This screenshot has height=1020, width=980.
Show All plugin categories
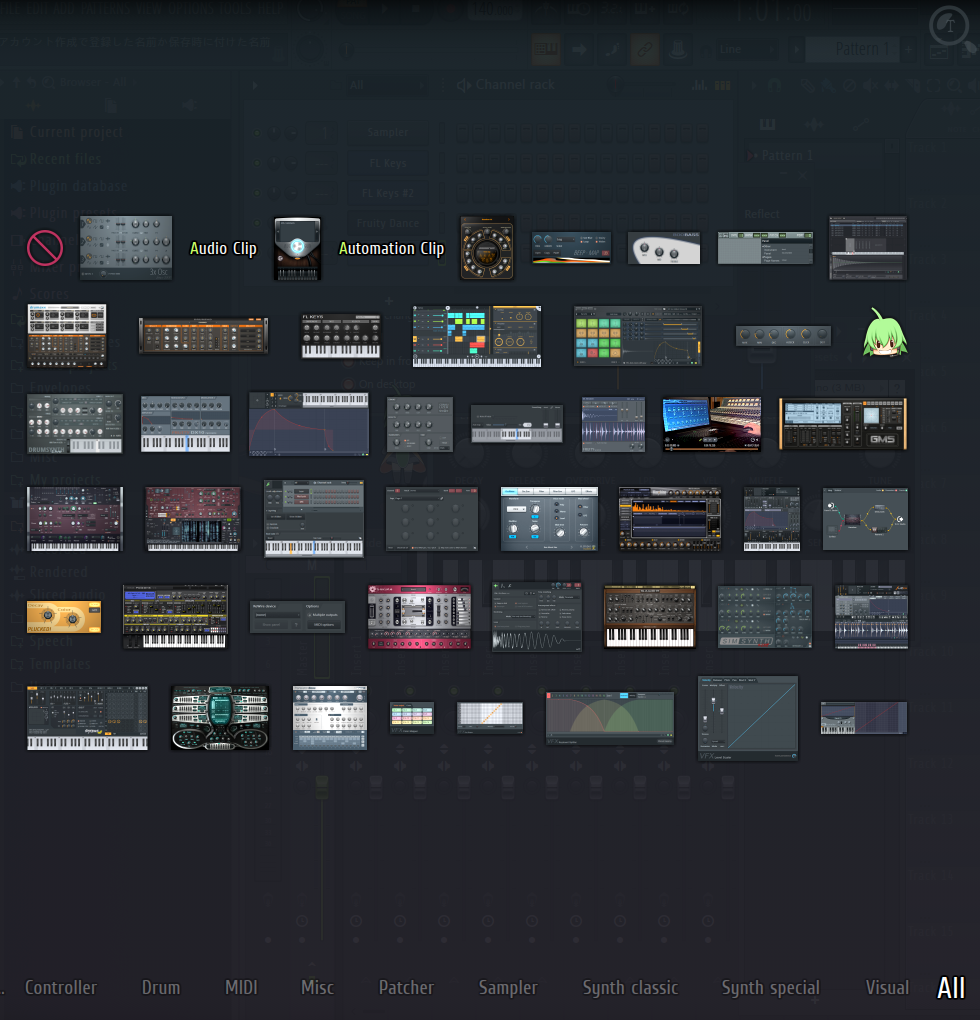click(x=951, y=987)
